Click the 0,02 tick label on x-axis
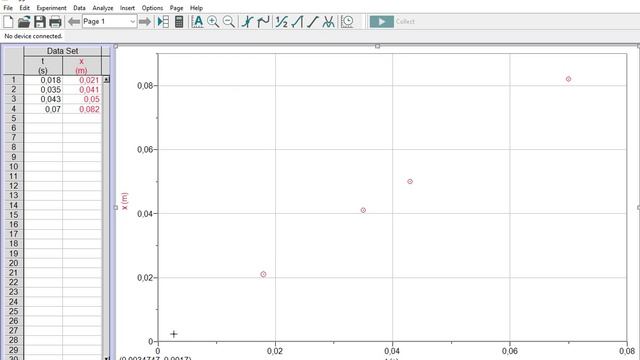The width and height of the screenshot is (640, 360). 275,351
